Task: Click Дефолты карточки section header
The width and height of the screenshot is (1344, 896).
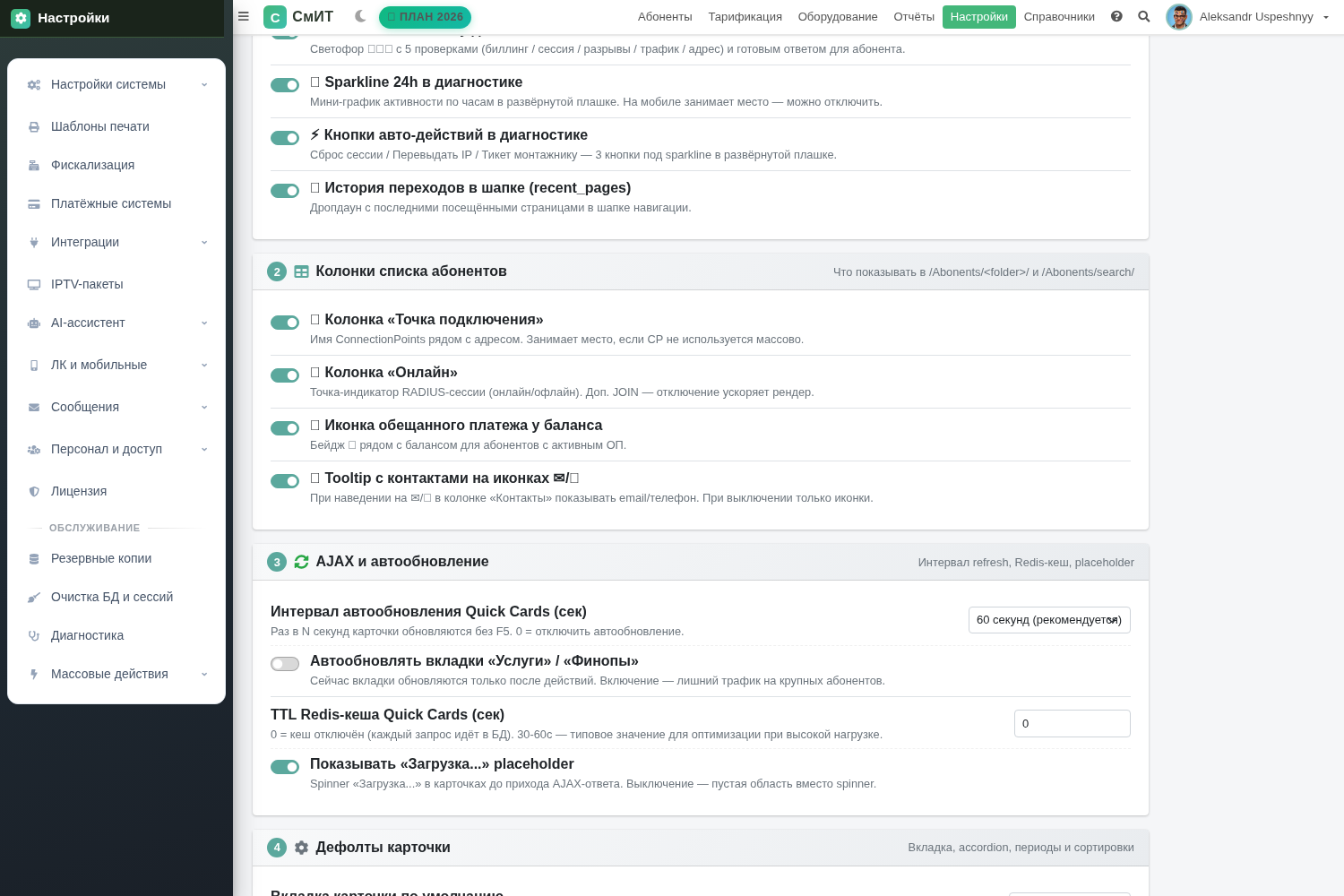Action: pos(701,848)
